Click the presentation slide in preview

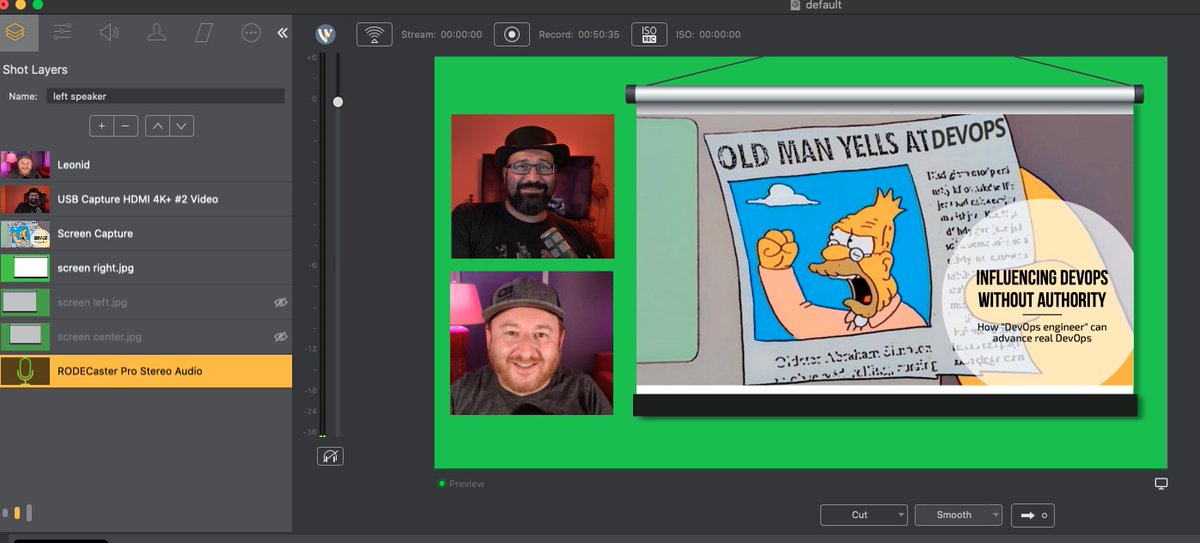(x=885, y=251)
